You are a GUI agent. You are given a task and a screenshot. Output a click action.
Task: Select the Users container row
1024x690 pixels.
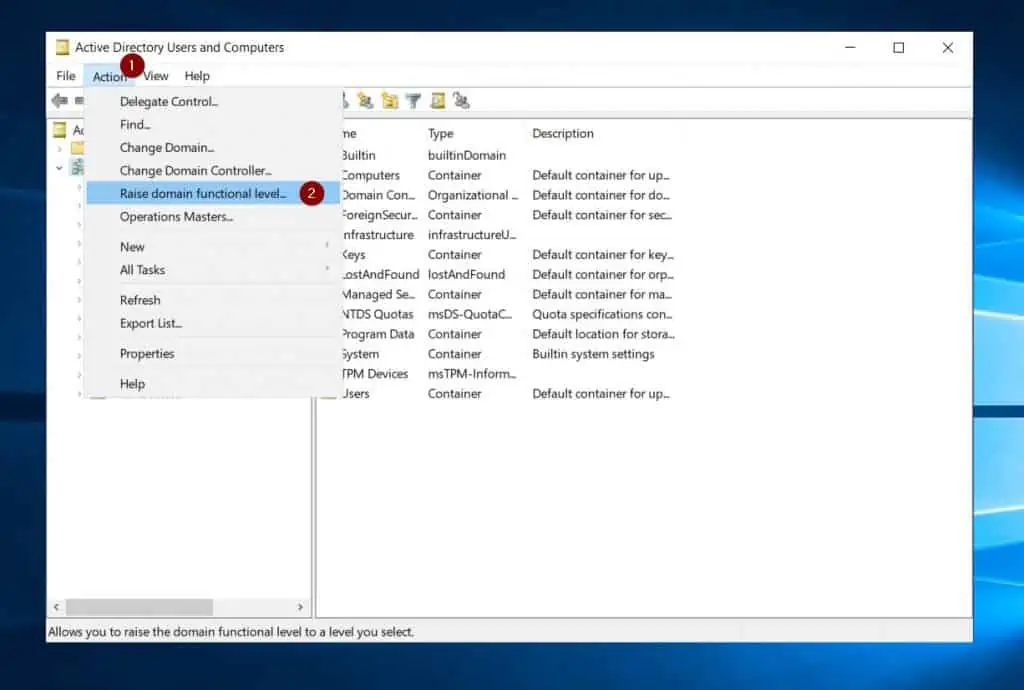pos(355,394)
